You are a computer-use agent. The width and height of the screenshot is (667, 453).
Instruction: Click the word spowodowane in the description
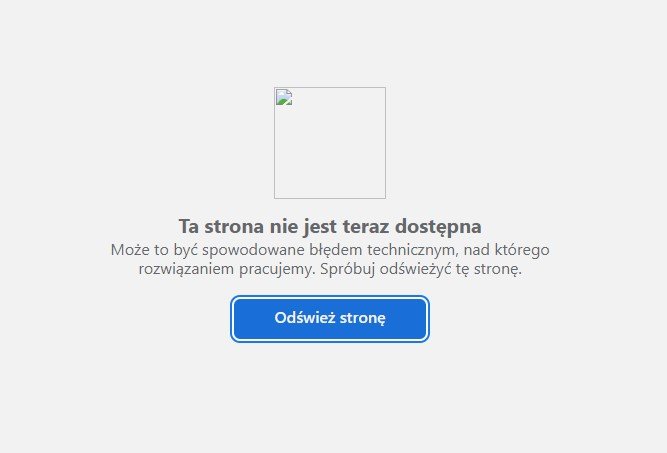click(x=254, y=250)
